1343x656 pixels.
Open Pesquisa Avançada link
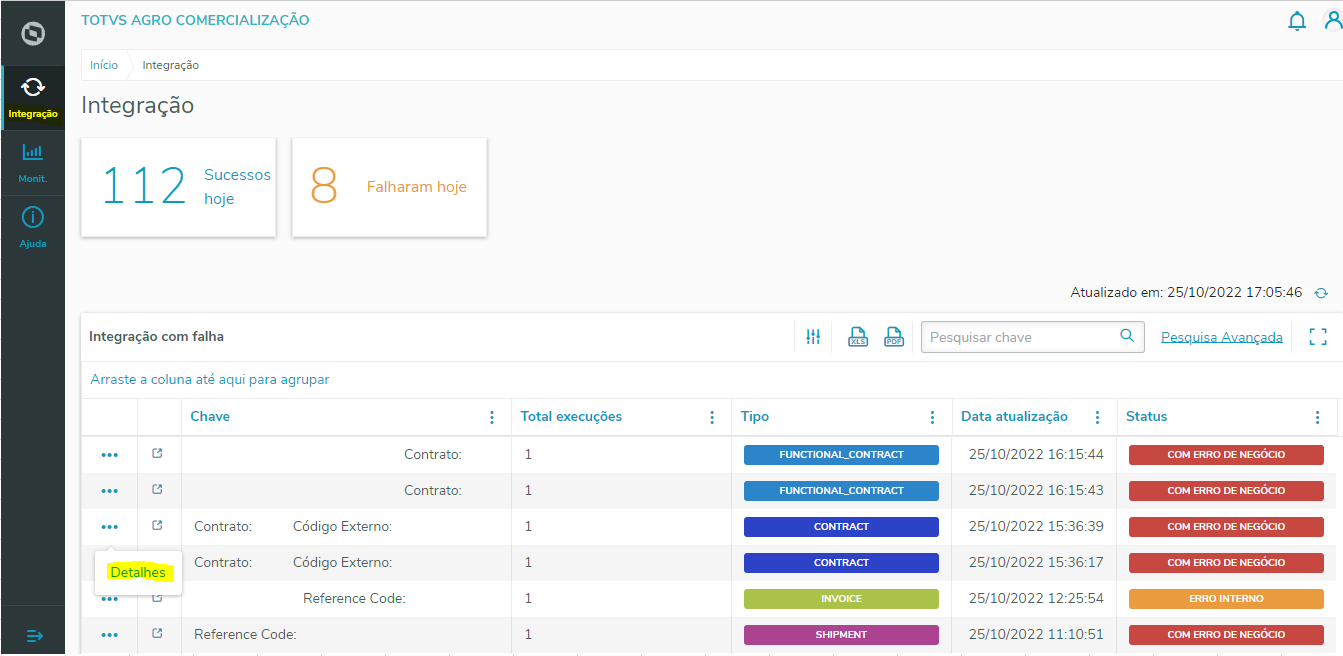pyautogui.click(x=1222, y=337)
